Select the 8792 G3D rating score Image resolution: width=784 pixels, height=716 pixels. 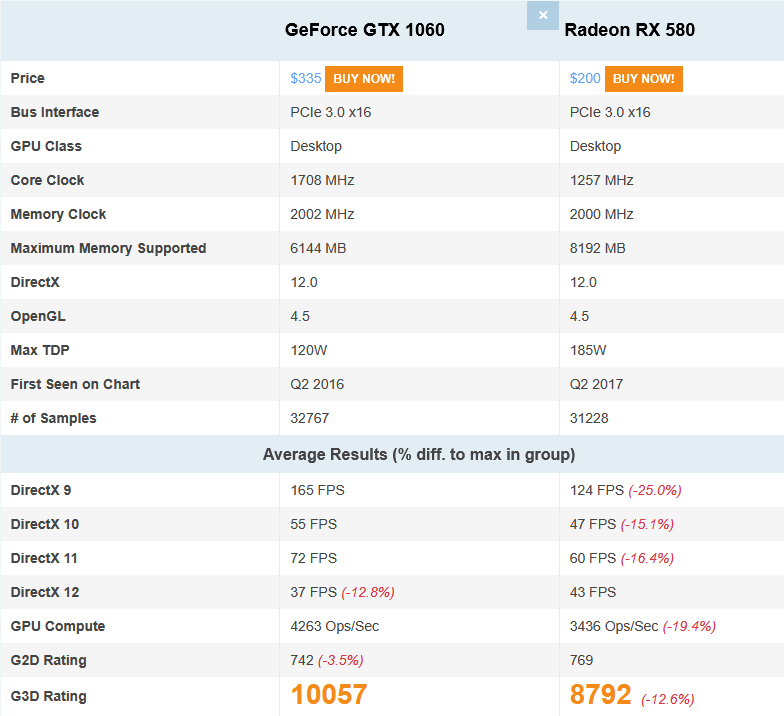click(600, 695)
